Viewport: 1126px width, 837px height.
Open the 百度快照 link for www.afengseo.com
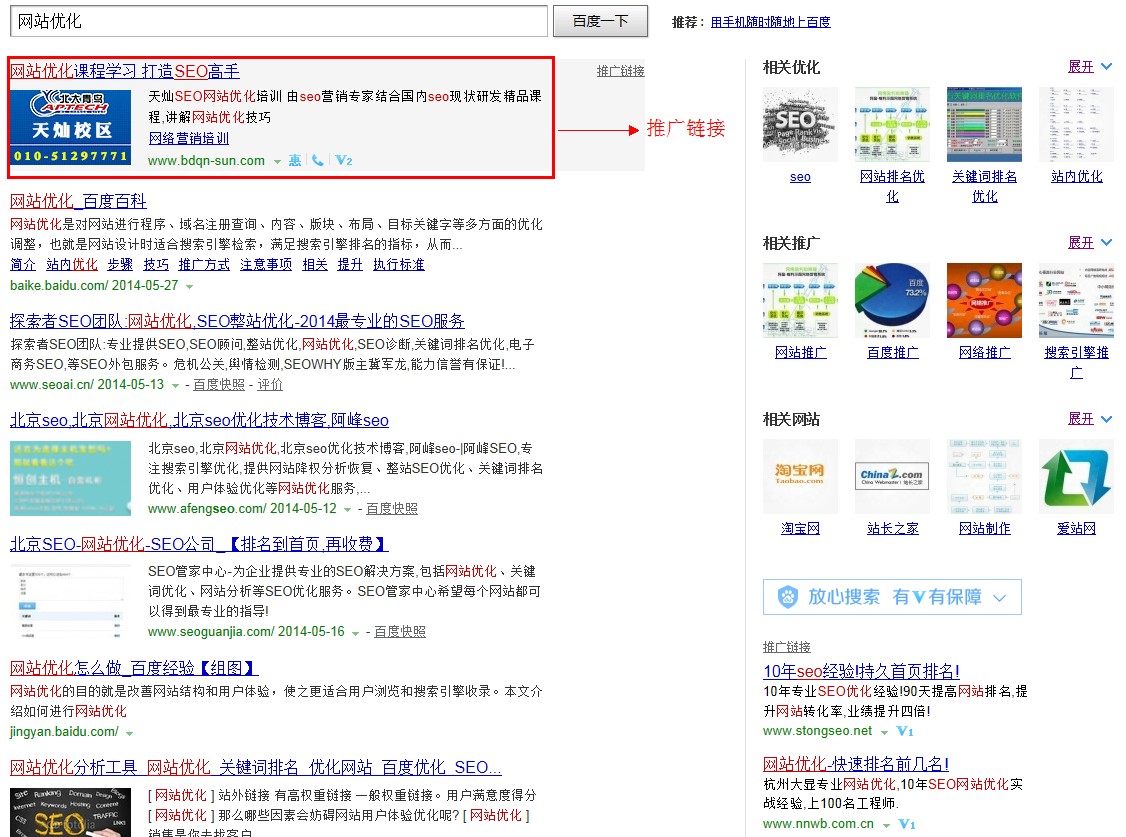392,508
